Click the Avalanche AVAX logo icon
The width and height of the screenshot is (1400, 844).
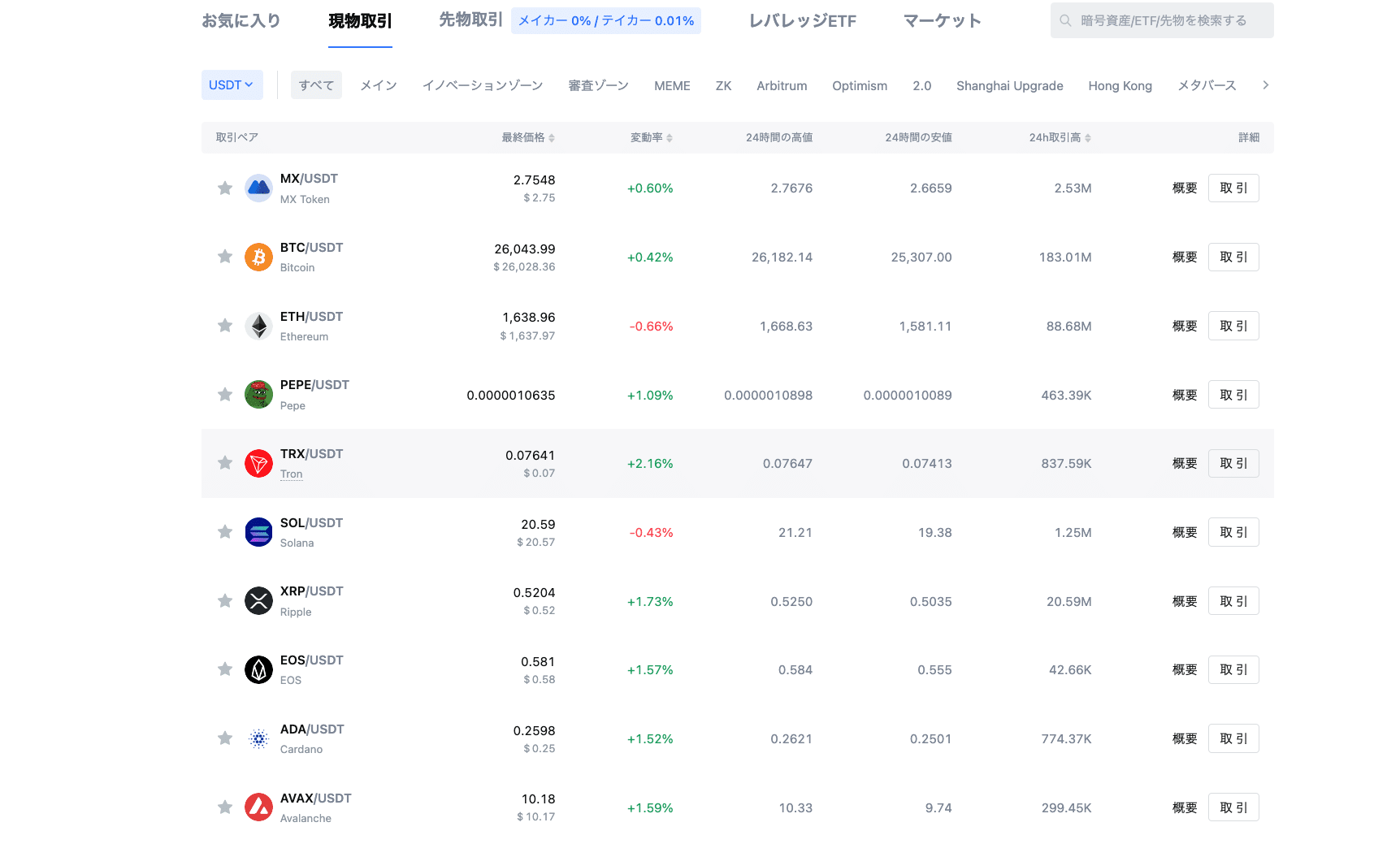tap(258, 807)
